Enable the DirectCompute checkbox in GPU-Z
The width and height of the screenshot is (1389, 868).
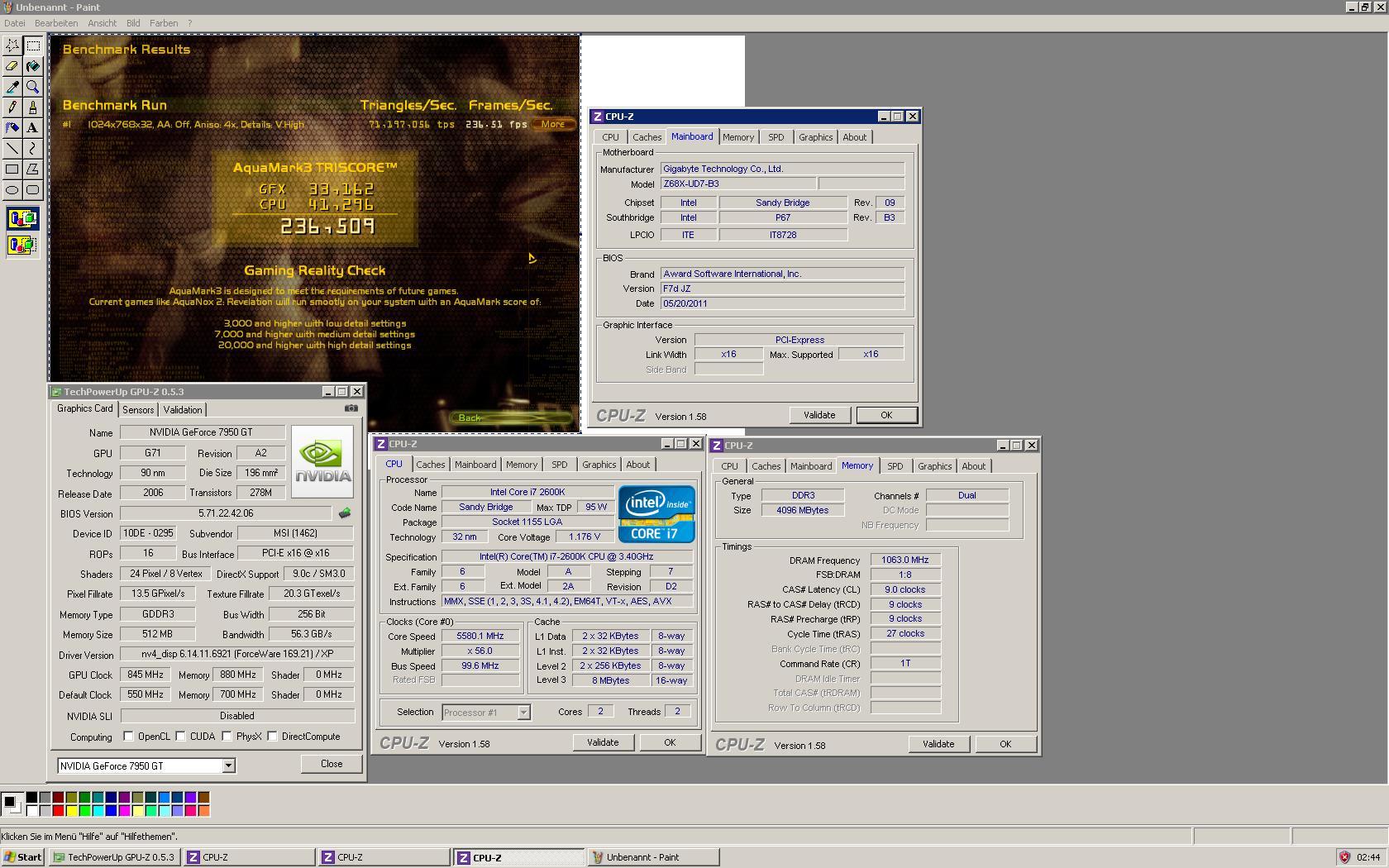(272, 737)
